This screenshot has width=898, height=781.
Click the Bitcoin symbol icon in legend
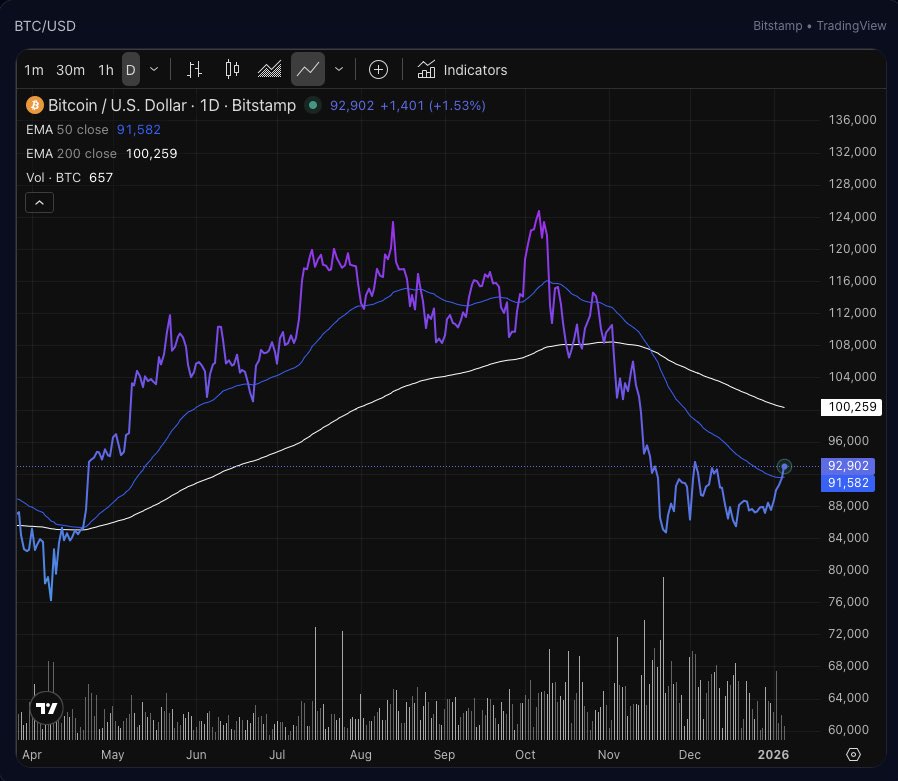(x=35, y=105)
